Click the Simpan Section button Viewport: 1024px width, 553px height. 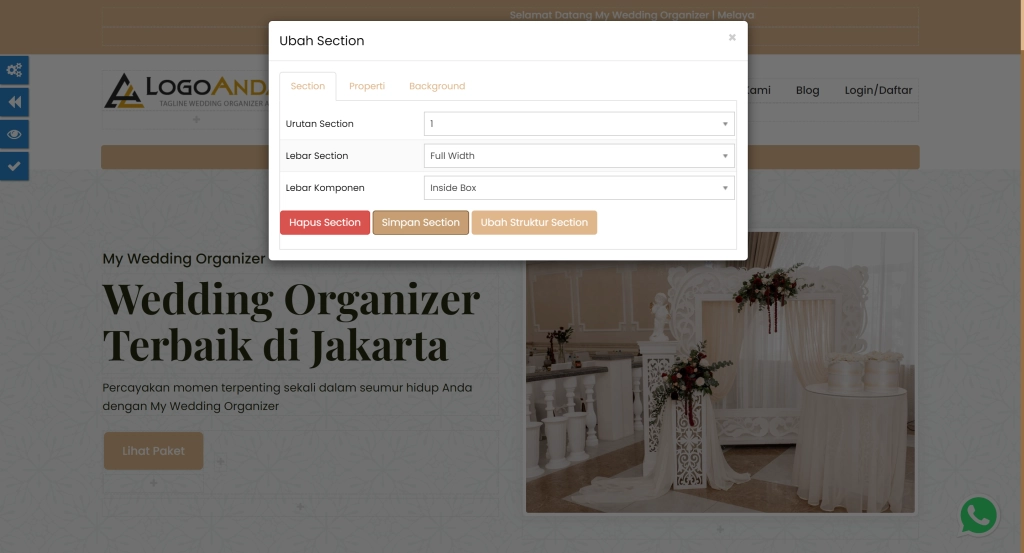(421, 223)
